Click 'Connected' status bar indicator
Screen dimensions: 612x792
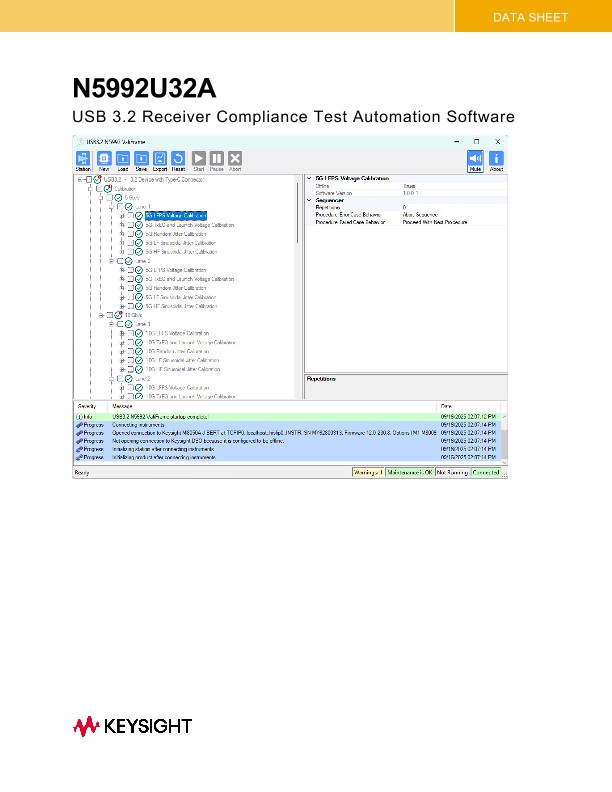tap(486, 472)
